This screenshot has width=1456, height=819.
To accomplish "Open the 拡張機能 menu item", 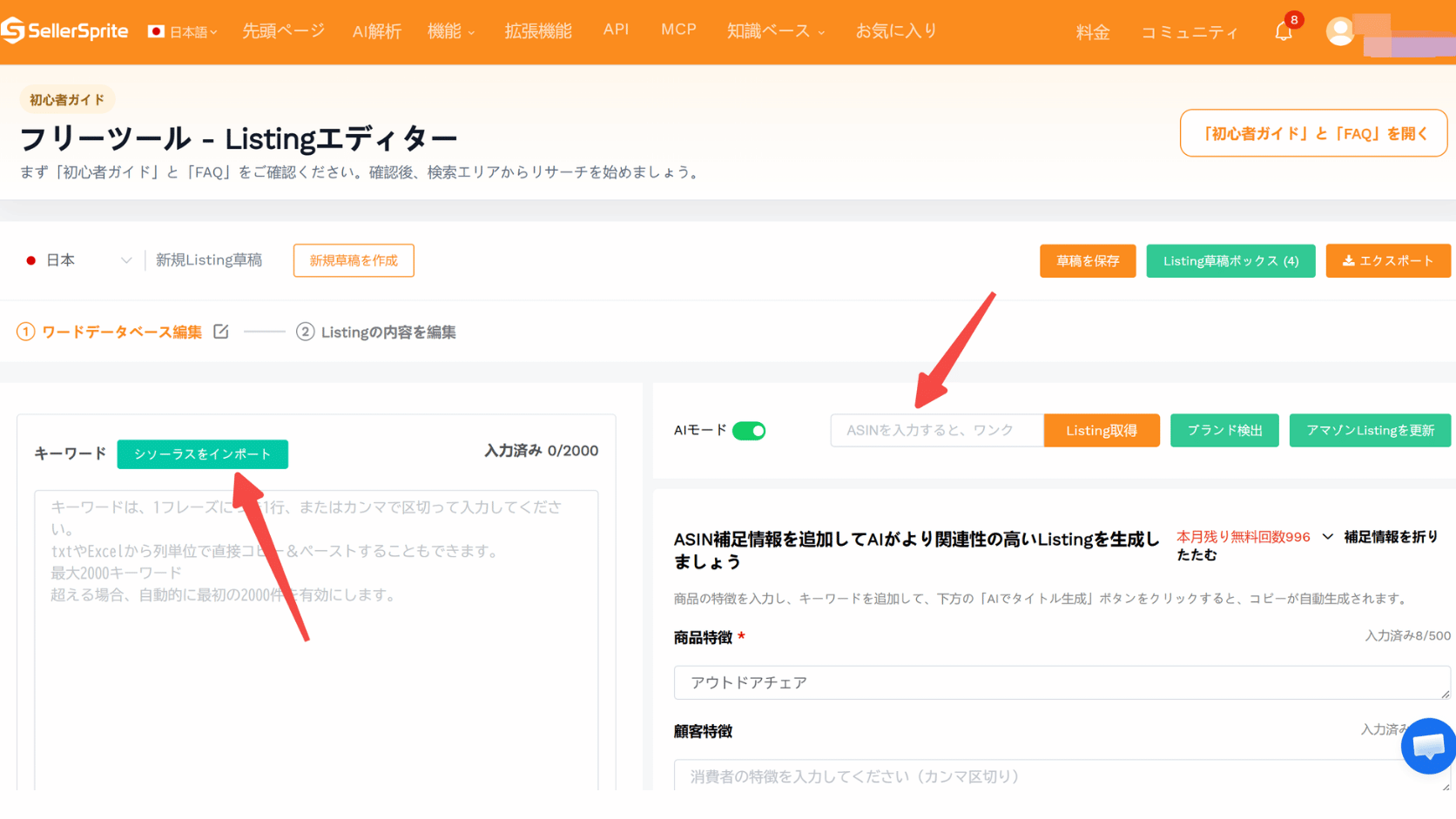I will [x=538, y=31].
